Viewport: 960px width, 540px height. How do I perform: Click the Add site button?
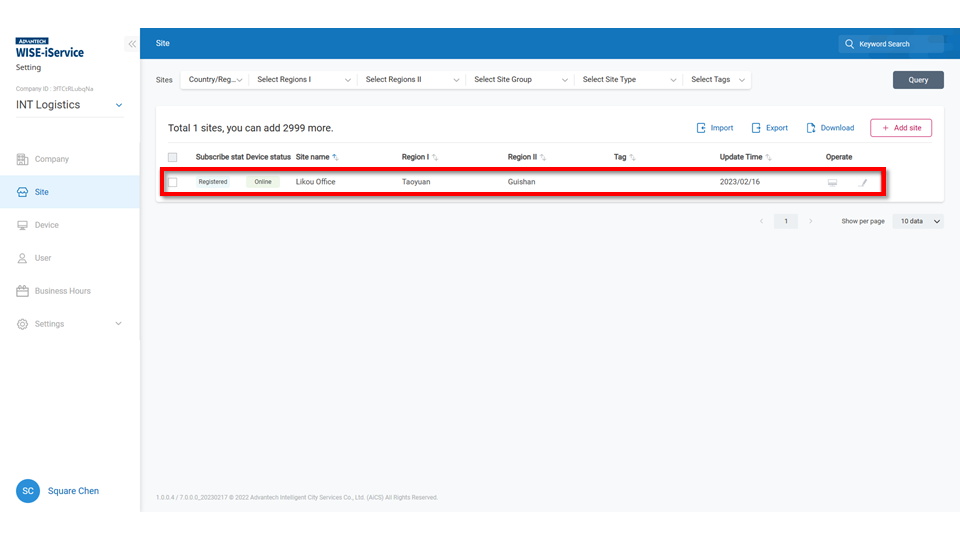tap(900, 128)
